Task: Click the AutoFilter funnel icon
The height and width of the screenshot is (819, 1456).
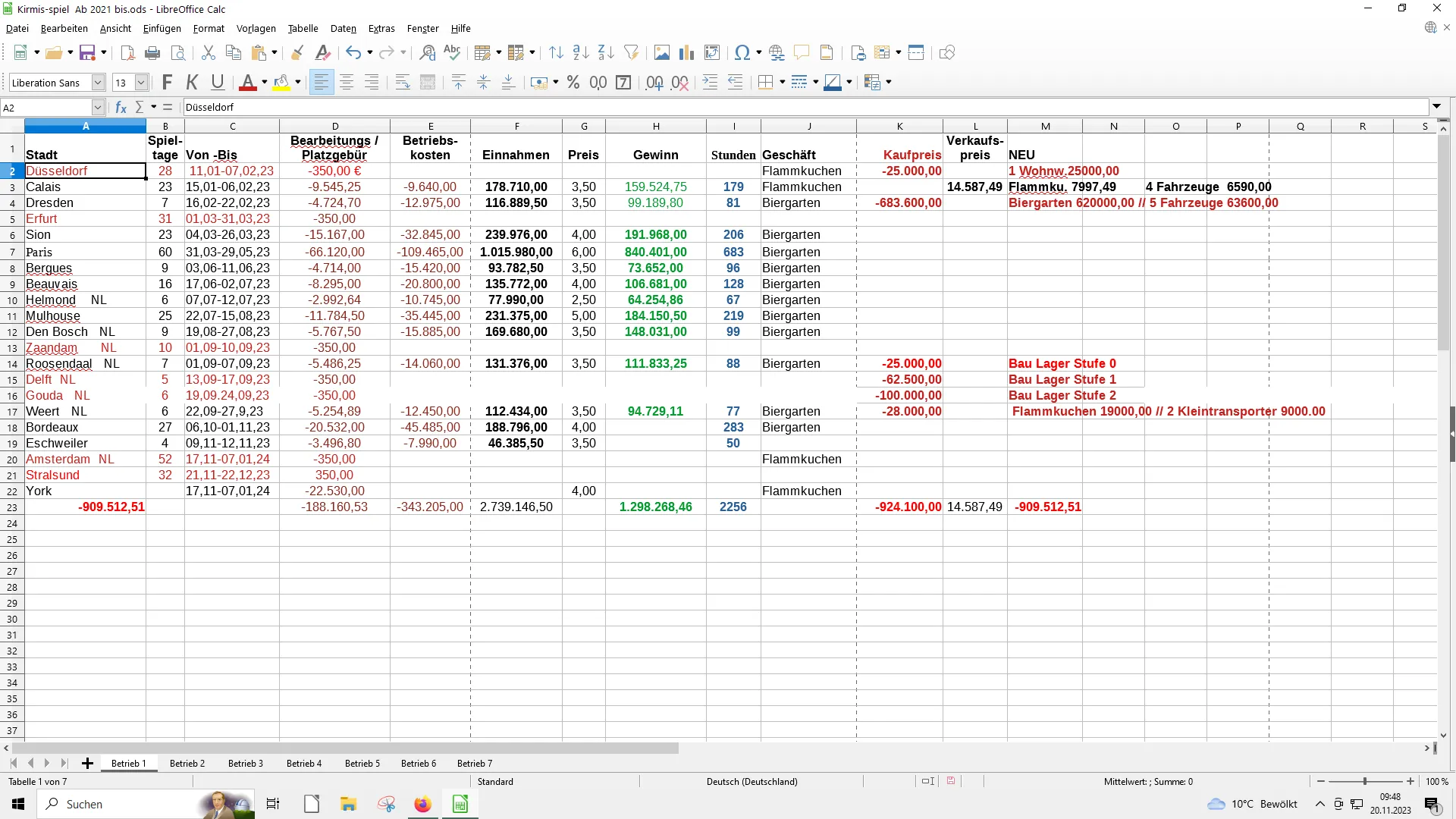Action: pos(631,52)
